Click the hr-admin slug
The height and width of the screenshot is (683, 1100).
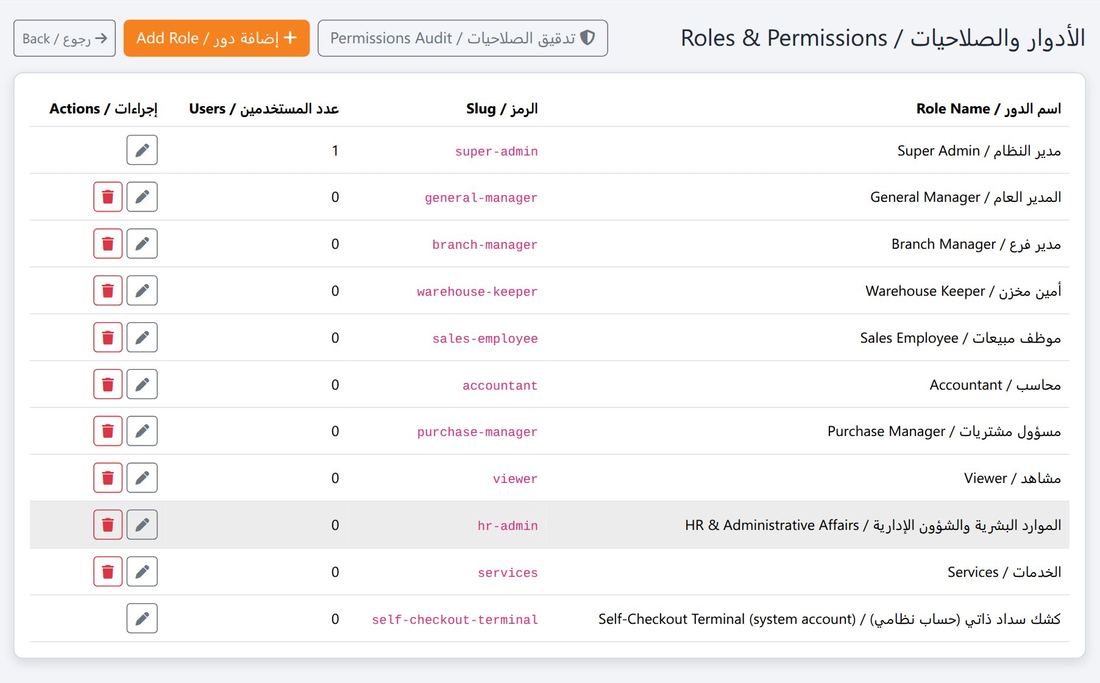point(508,526)
